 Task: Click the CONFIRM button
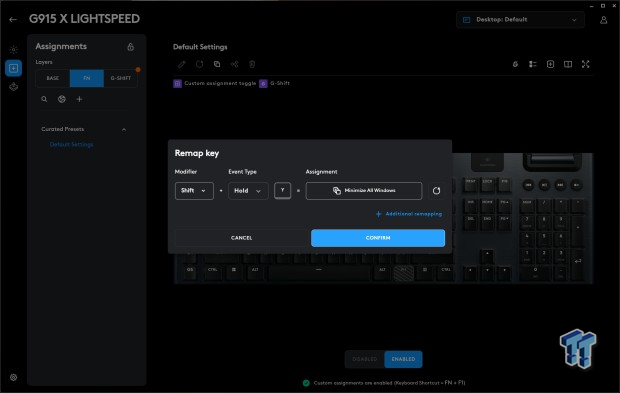(x=378, y=238)
